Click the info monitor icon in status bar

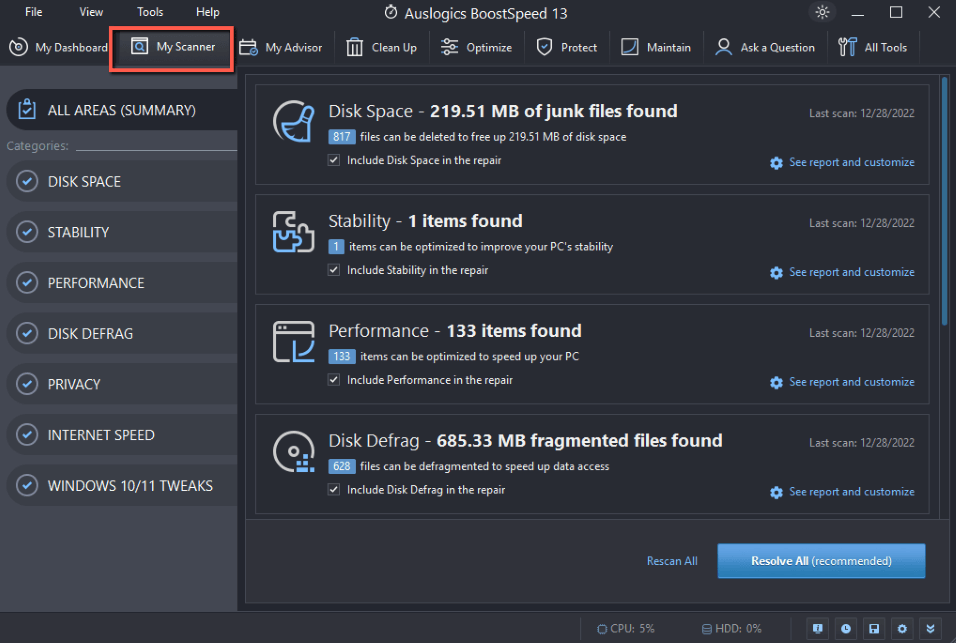pos(818,628)
